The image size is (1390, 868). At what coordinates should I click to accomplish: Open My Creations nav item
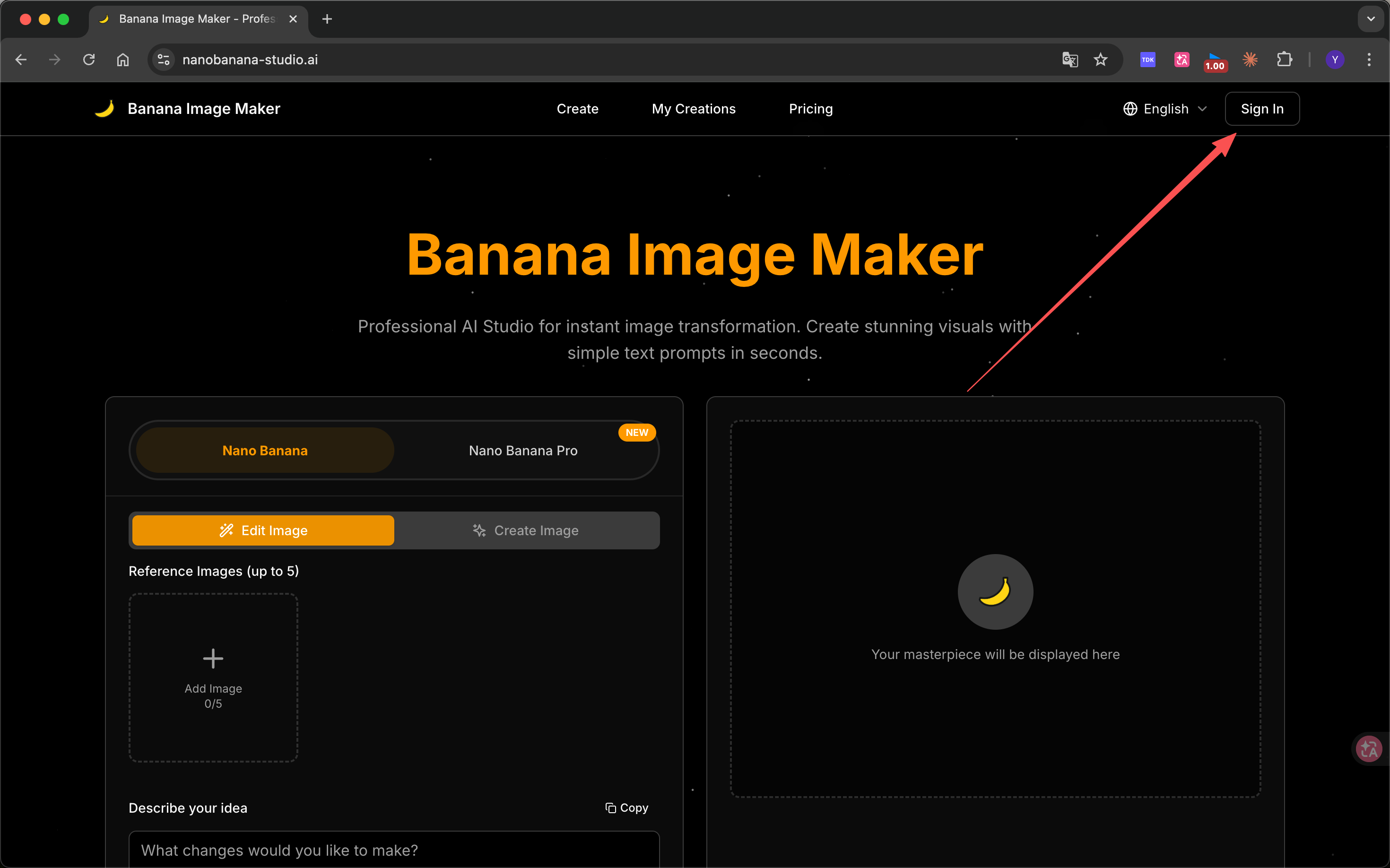694,109
